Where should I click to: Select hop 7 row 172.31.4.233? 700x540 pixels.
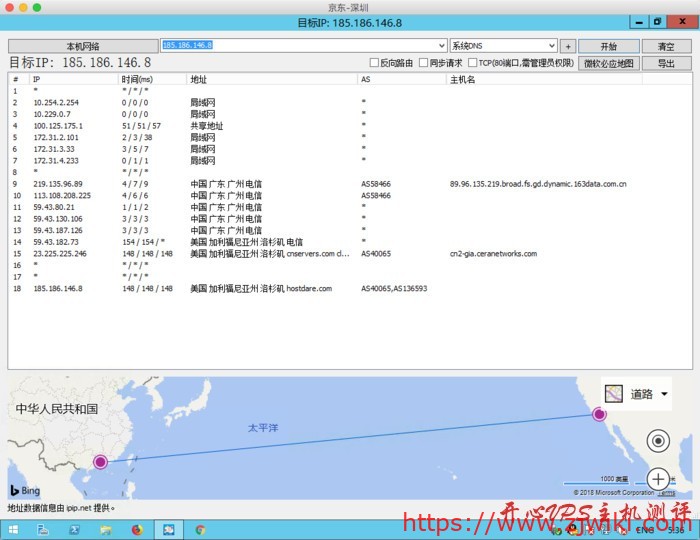[350, 161]
